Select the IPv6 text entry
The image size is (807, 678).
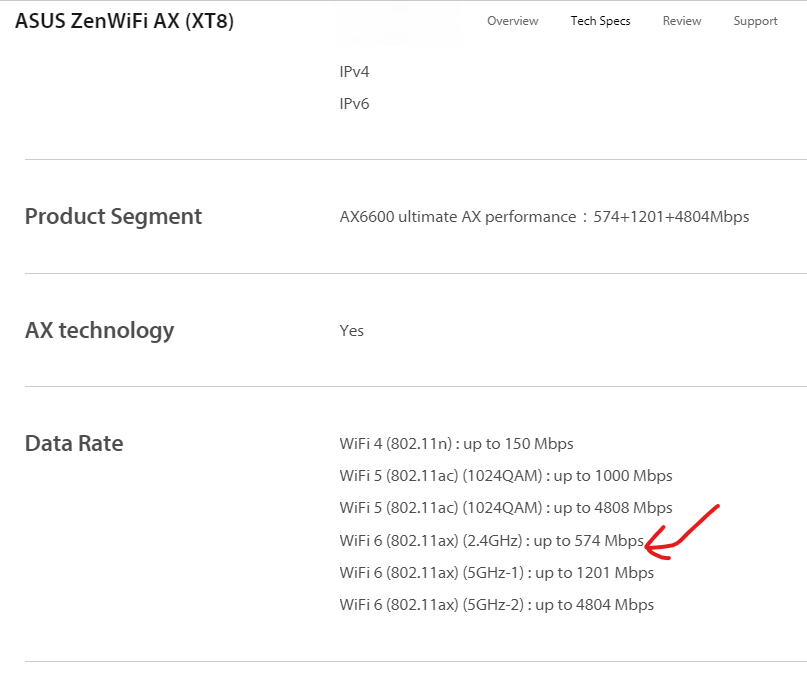355,104
